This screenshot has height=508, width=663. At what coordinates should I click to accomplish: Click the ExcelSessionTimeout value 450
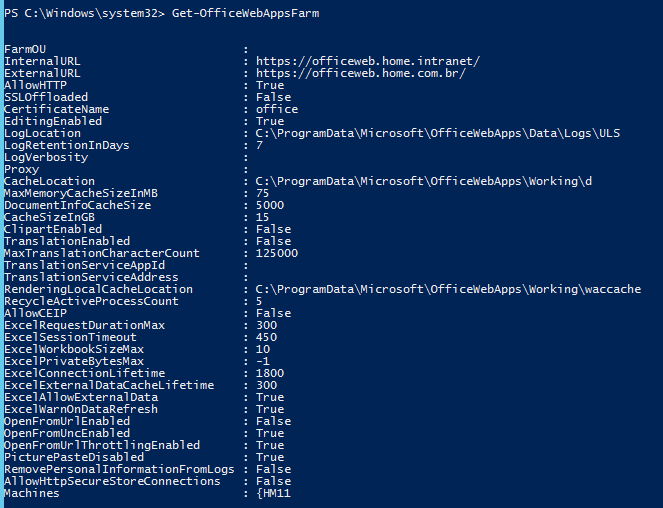pyautogui.click(x=267, y=337)
